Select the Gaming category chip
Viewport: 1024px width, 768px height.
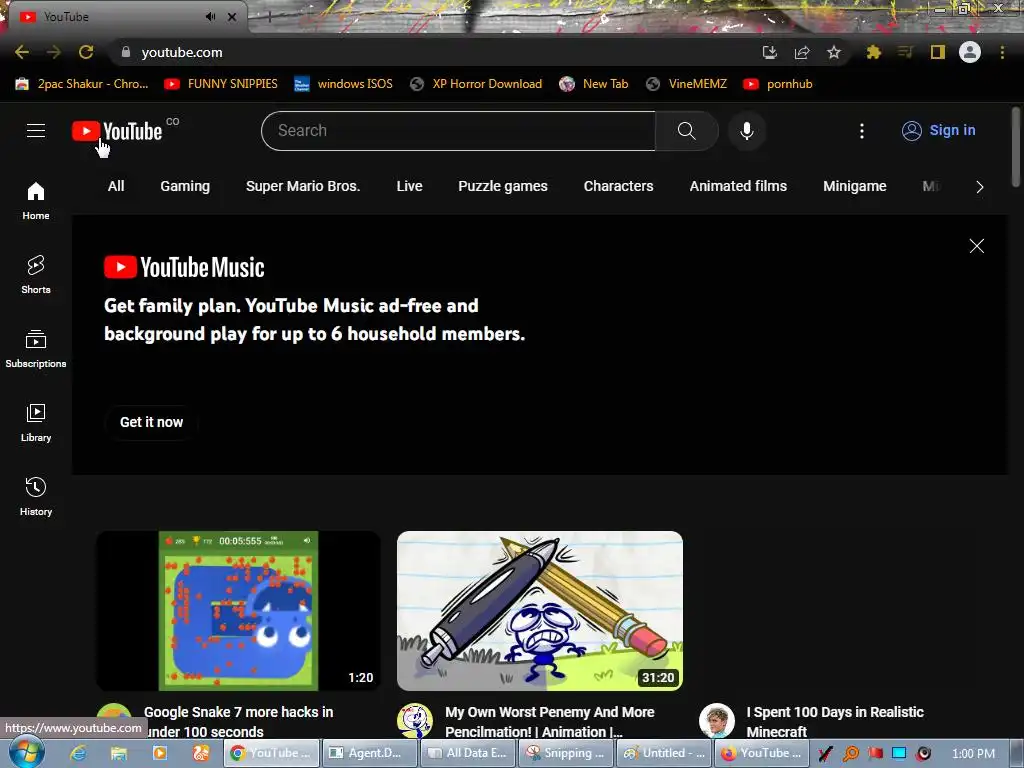pyautogui.click(x=185, y=186)
